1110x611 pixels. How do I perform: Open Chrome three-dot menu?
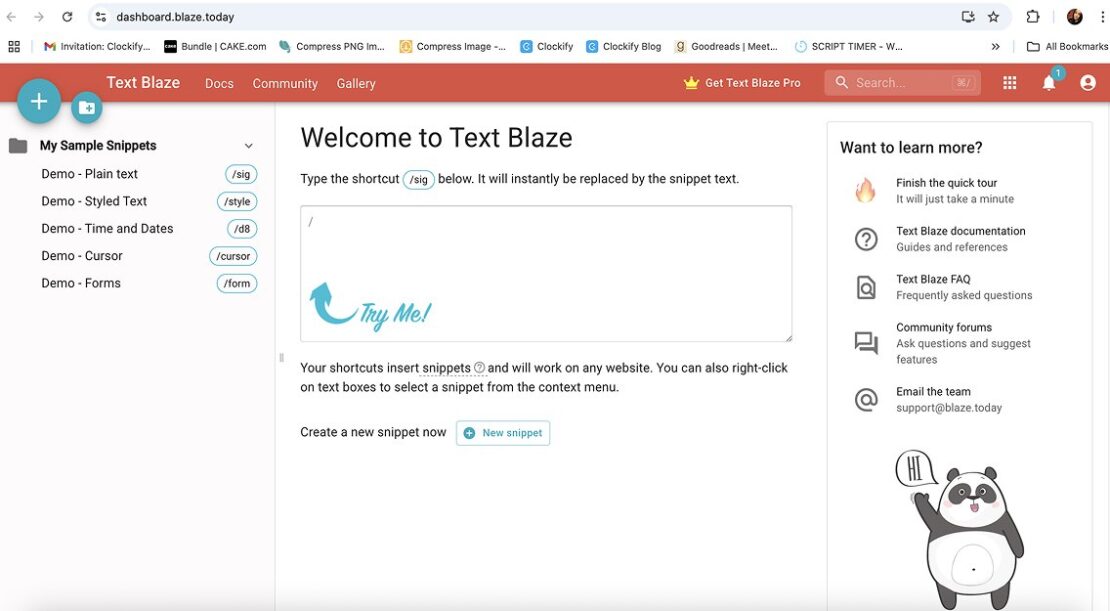pyautogui.click(x=1103, y=16)
